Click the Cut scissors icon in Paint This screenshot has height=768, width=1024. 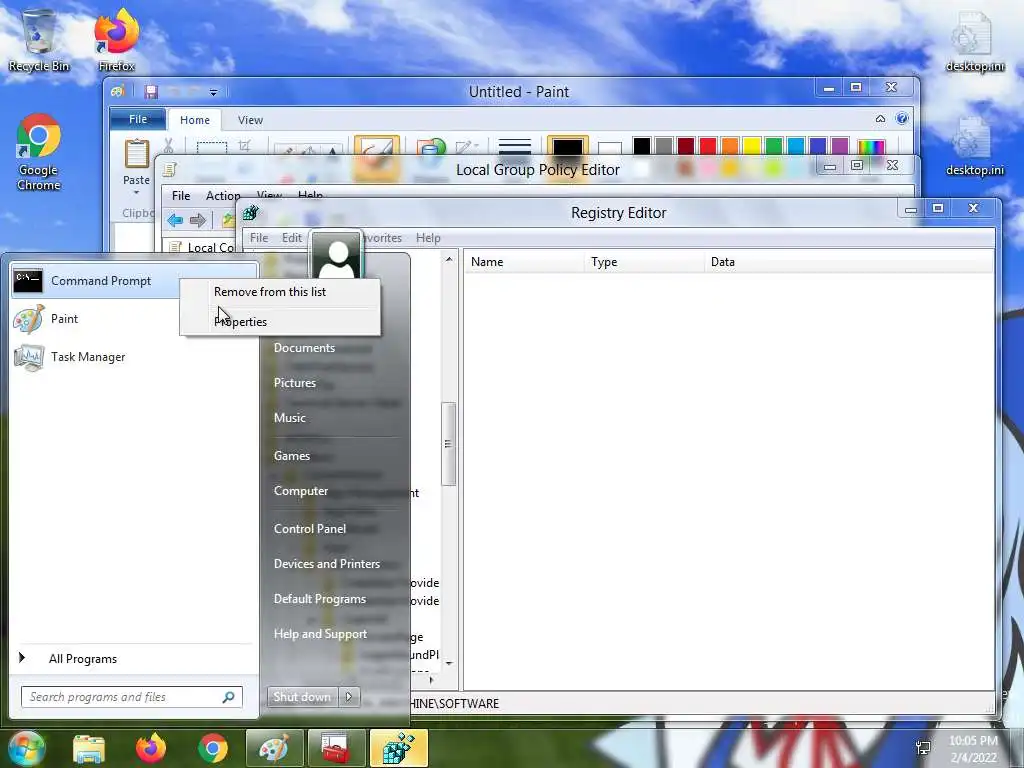tap(168, 145)
